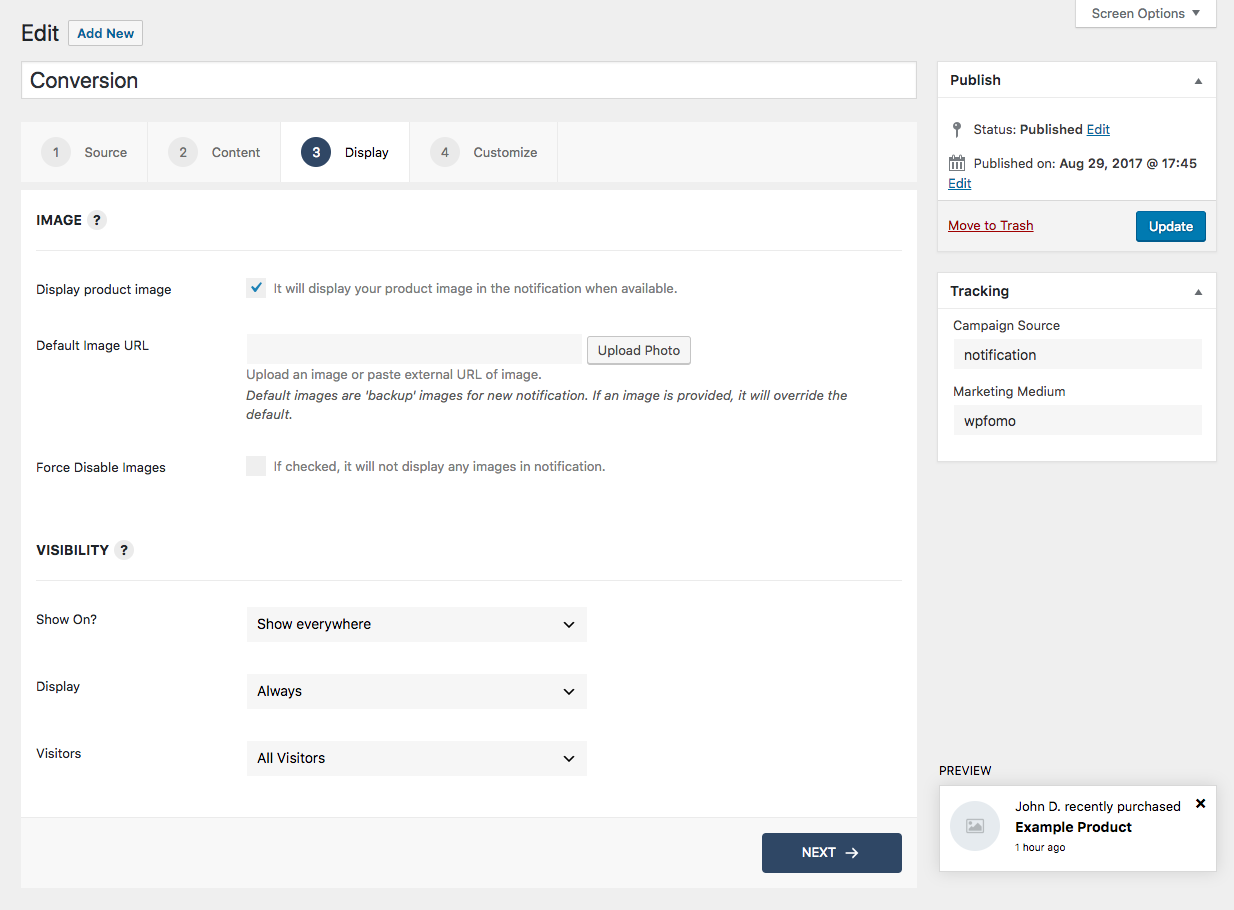1234x910 pixels.
Task: Open the Show On? dropdown
Action: pos(416,624)
